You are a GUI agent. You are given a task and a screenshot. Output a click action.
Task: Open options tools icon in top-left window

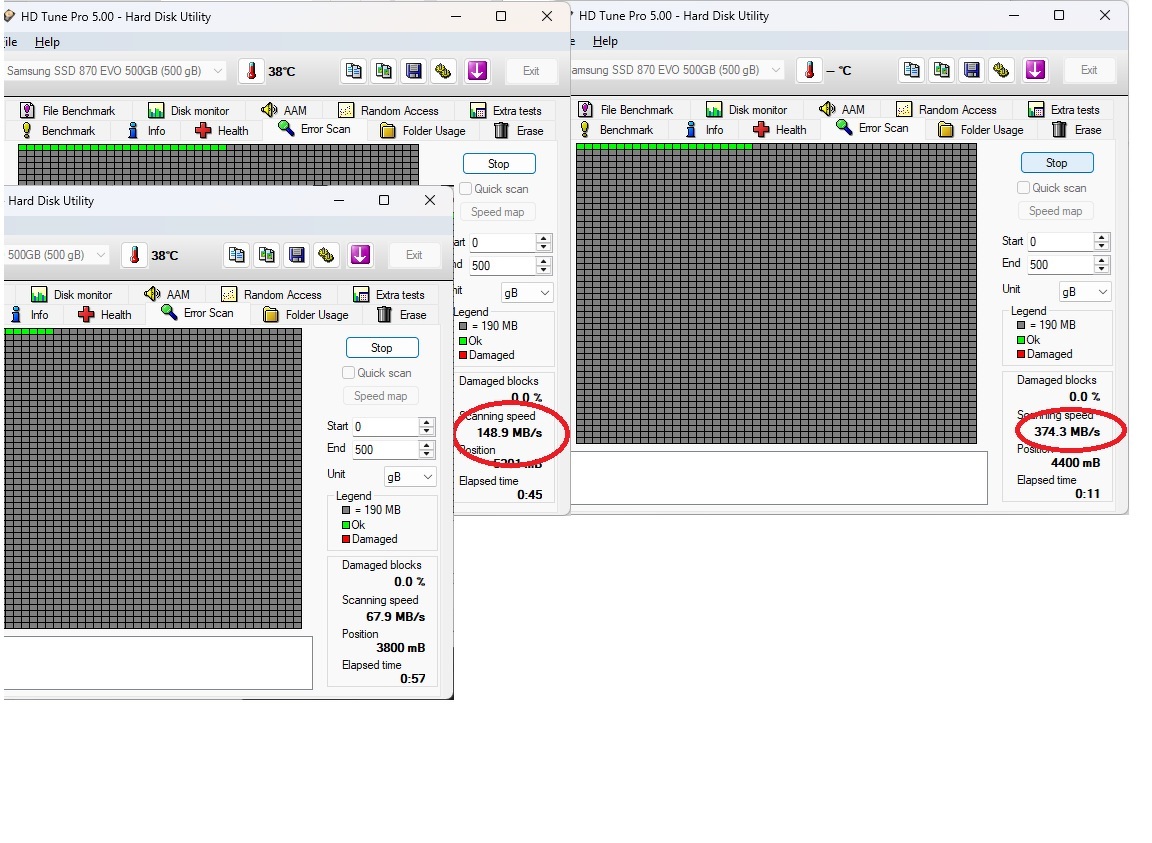(x=443, y=71)
